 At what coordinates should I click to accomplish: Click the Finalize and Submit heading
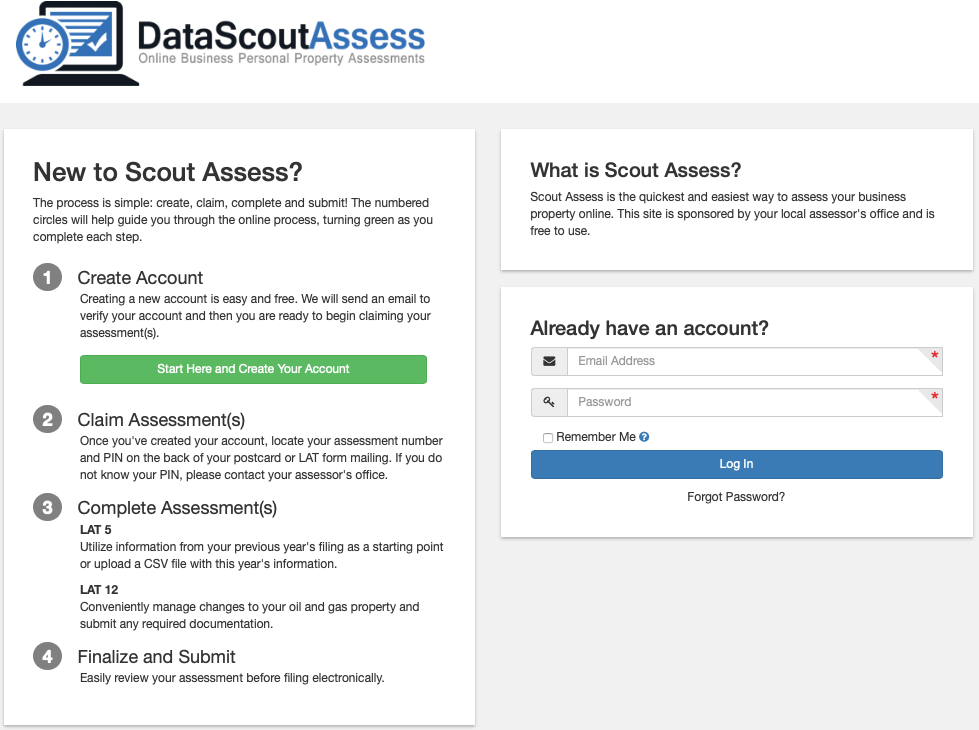click(x=157, y=657)
